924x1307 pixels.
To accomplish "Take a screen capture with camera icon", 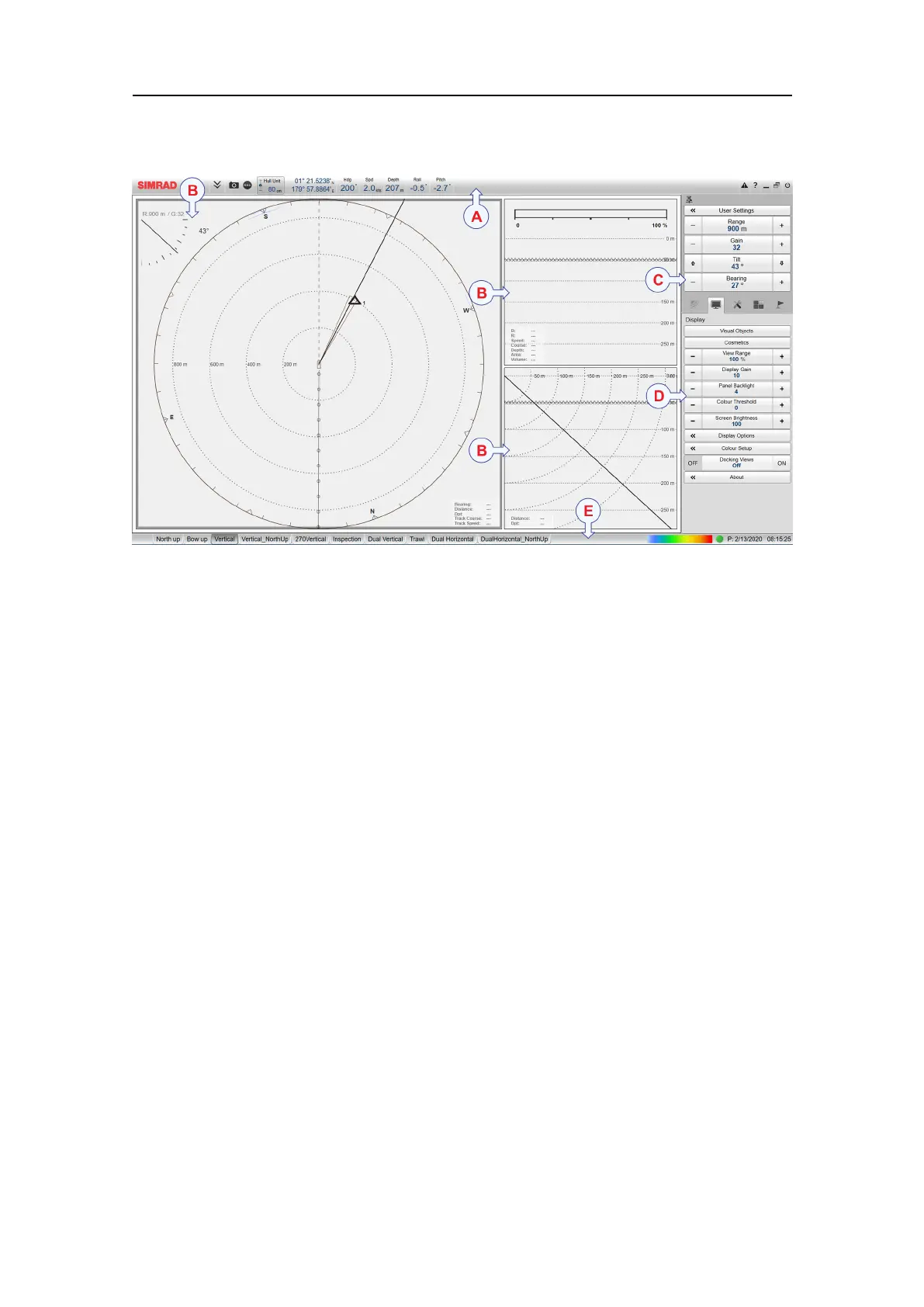I will coord(234,185).
